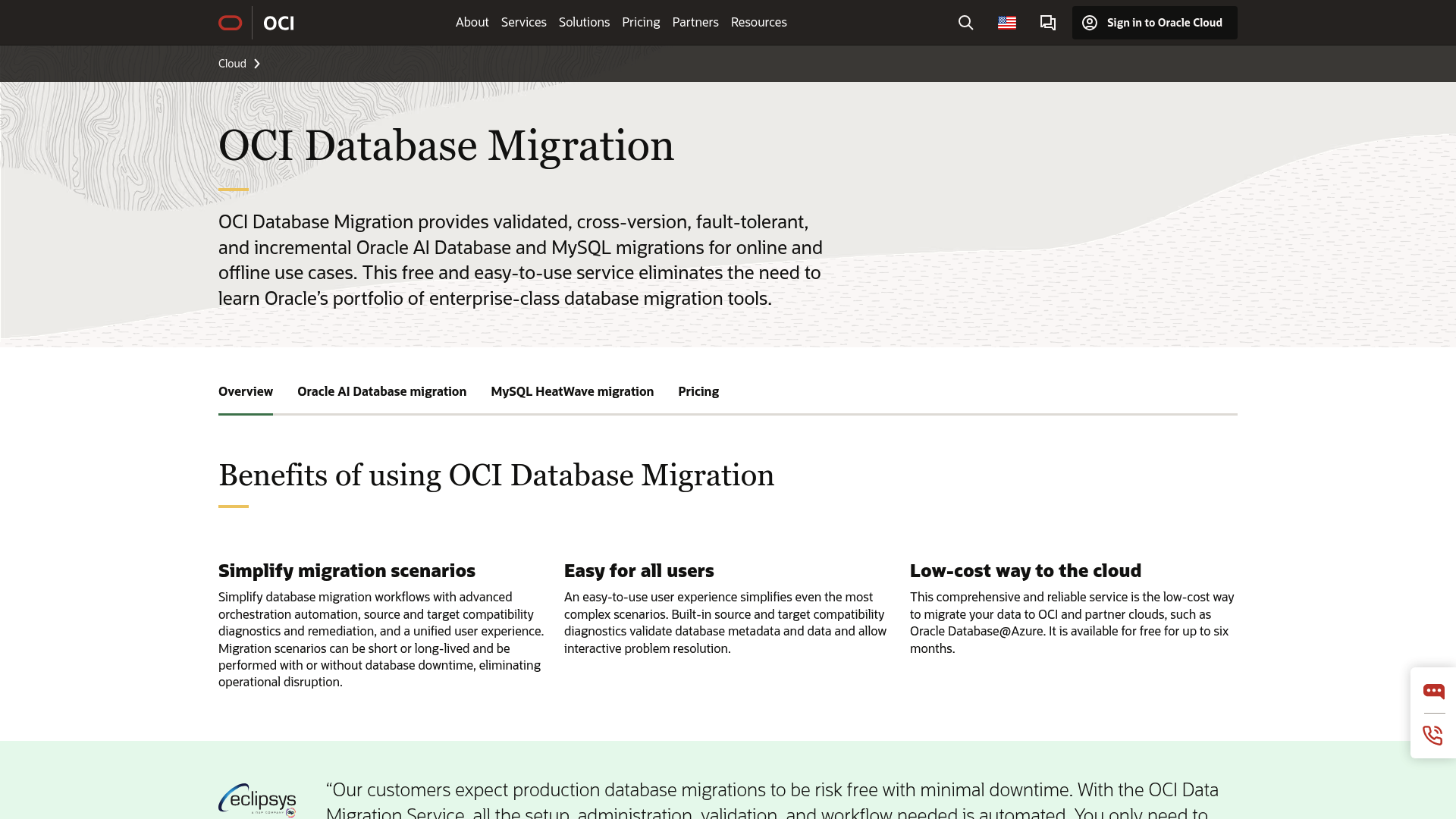This screenshot has width=1456, height=819.
Task: Open the Cloud breadcrumb link
Action: (x=231, y=64)
